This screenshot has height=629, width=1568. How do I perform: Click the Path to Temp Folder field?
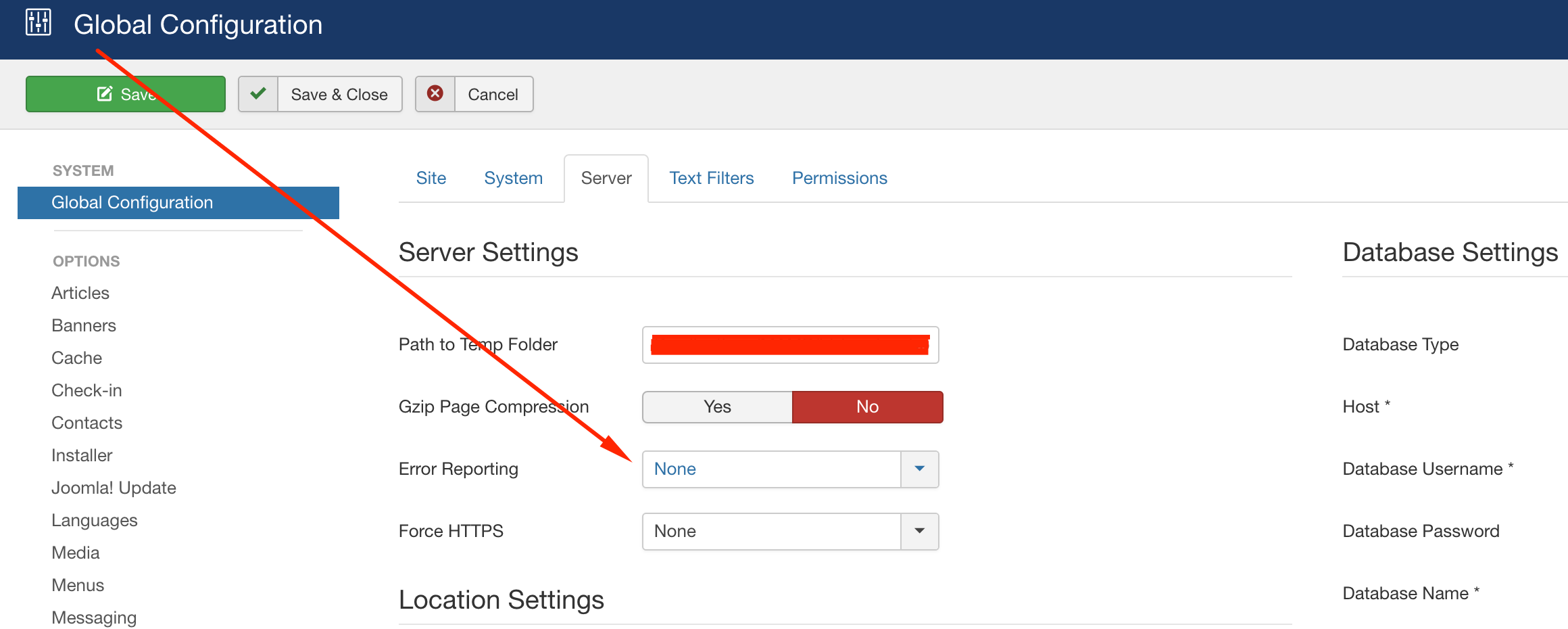click(x=789, y=345)
